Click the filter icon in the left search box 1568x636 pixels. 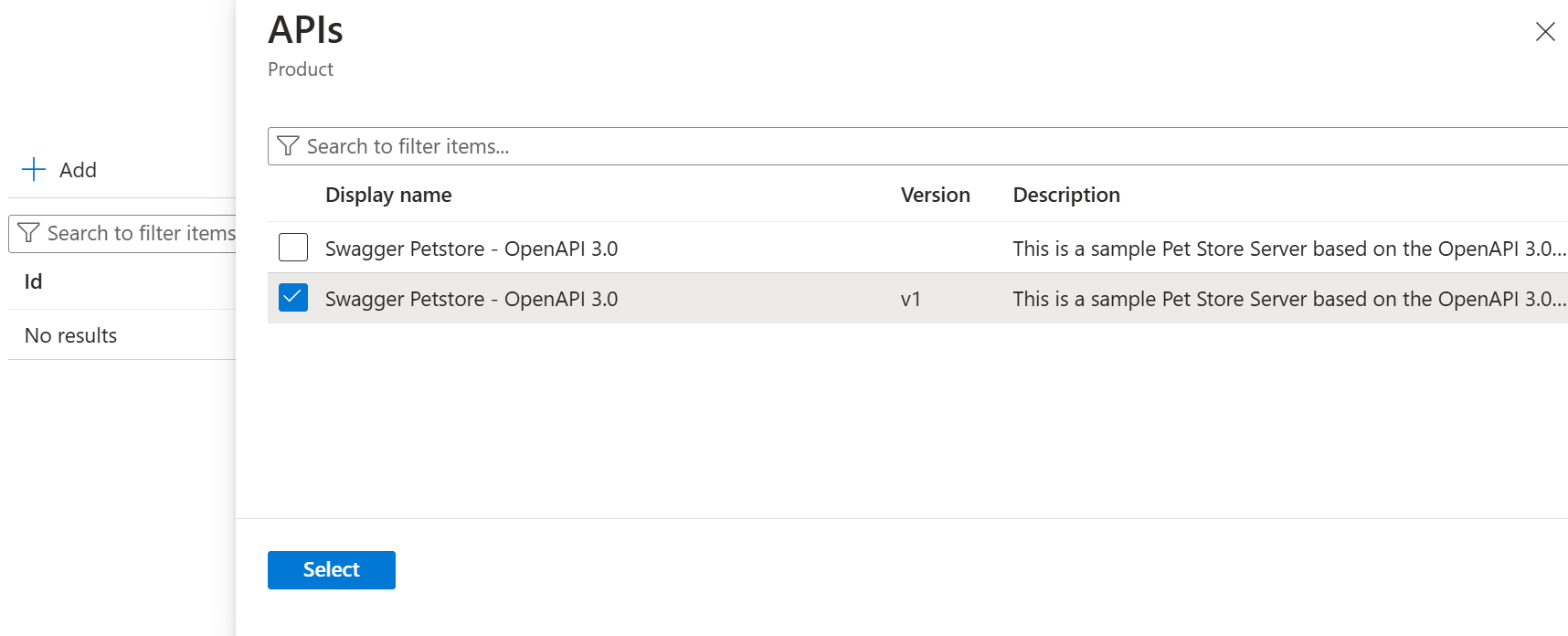28,233
